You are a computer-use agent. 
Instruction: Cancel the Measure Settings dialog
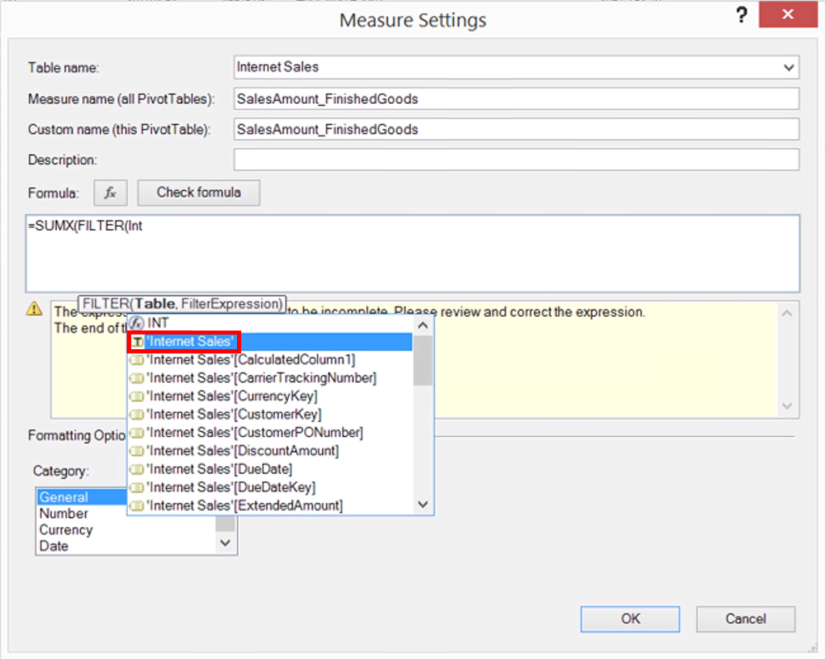tap(746, 618)
